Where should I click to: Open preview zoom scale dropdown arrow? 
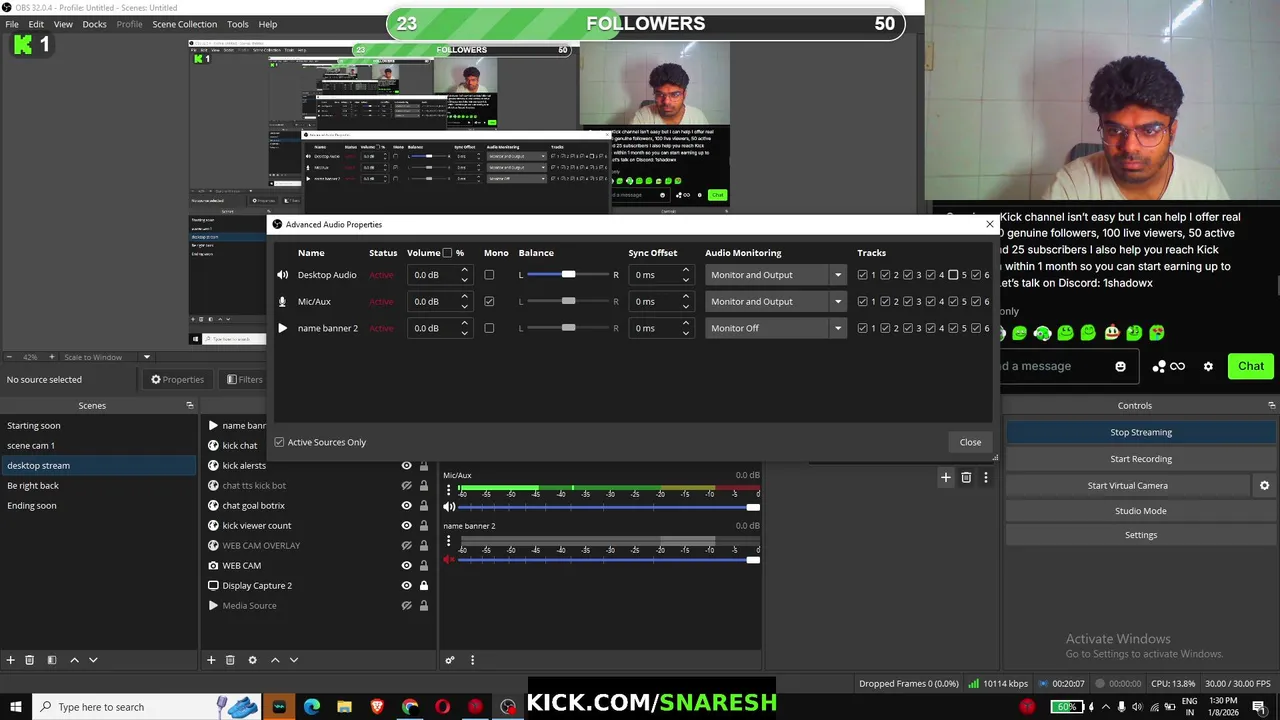146,357
